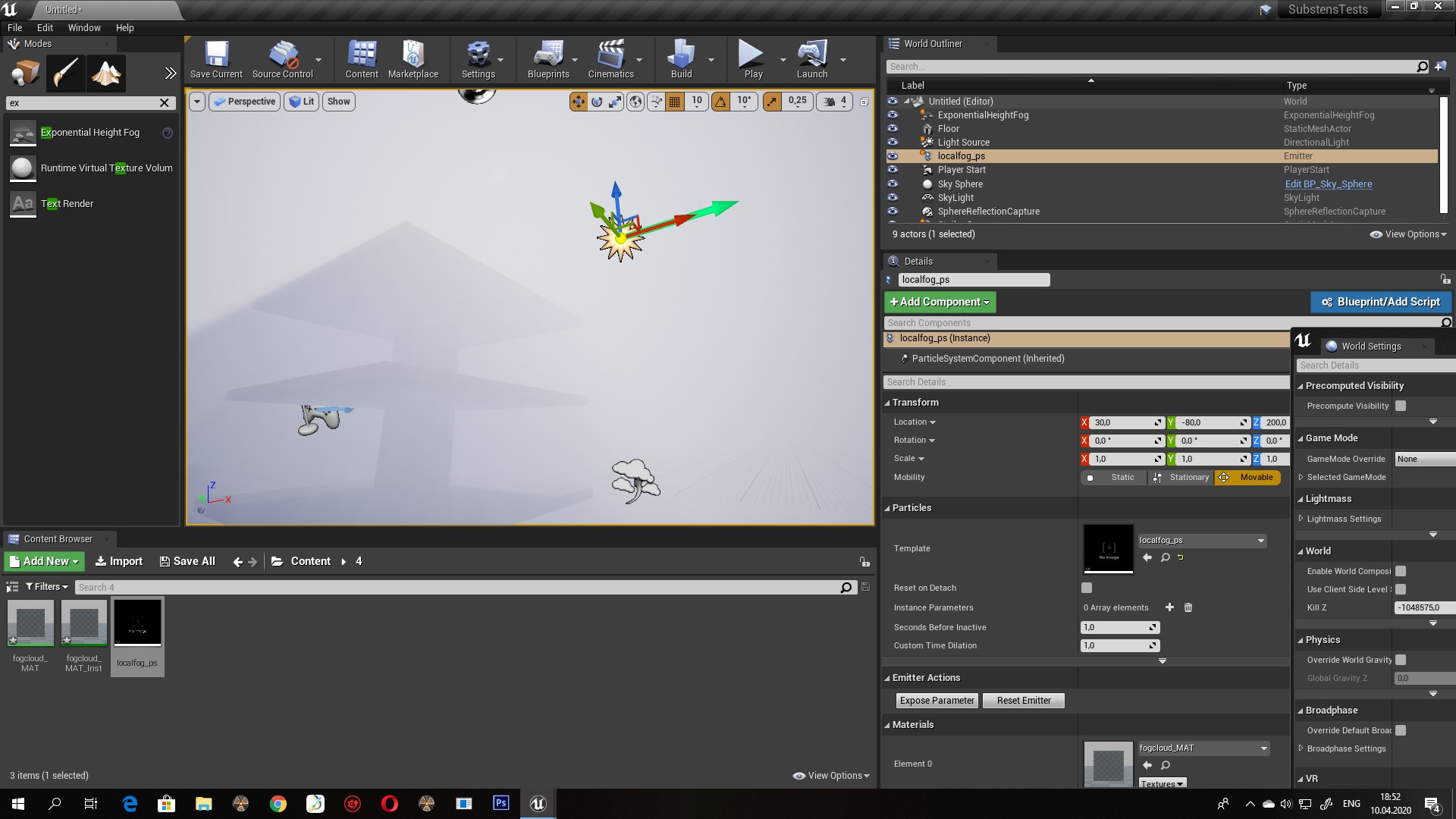The height and width of the screenshot is (819, 1456).
Task: Click Reset Emitter button
Action: (x=1024, y=701)
